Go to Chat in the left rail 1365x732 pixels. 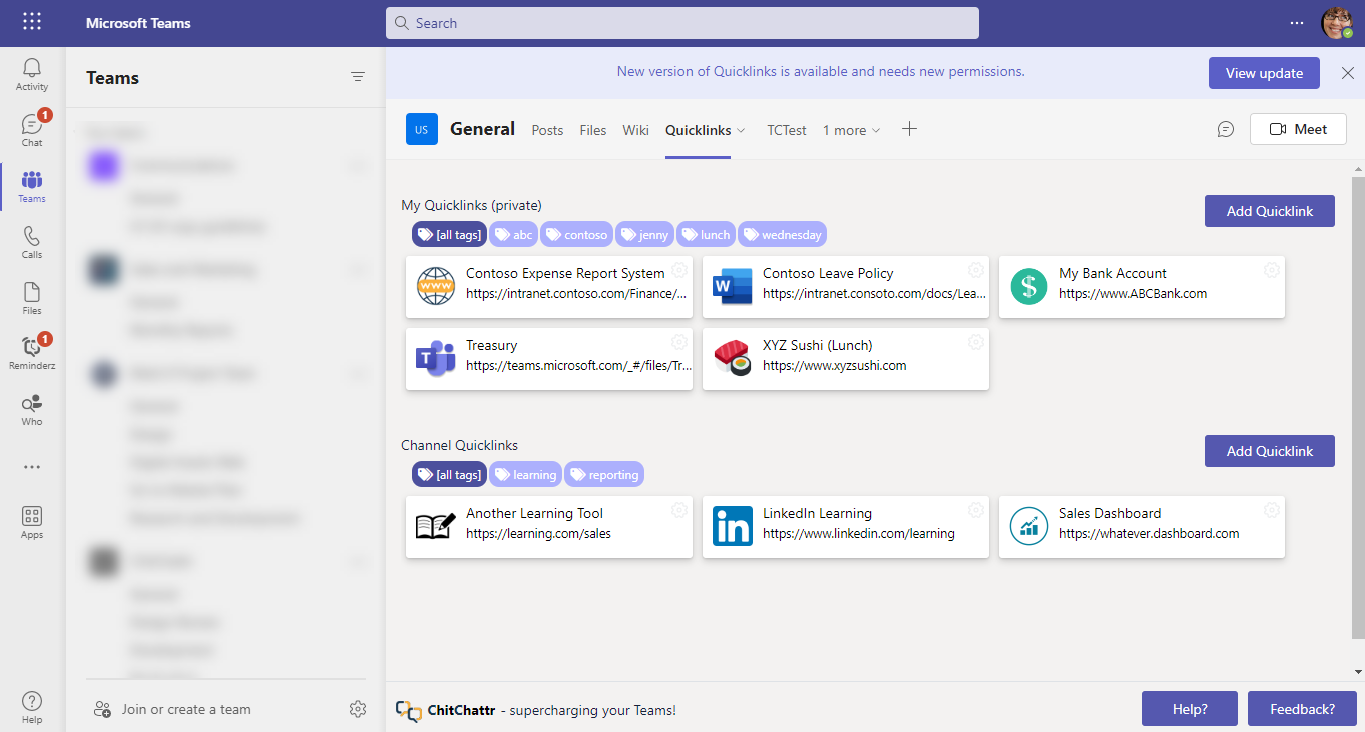[x=32, y=130]
